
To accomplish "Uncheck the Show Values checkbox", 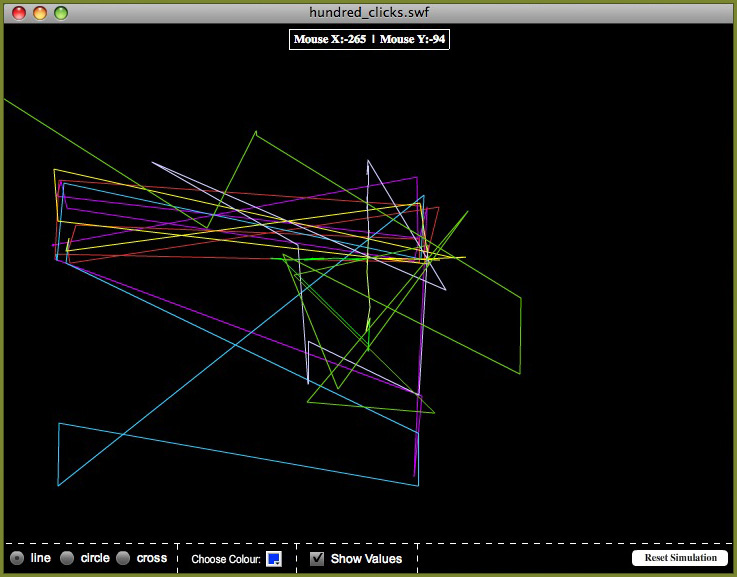I will pos(317,558).
